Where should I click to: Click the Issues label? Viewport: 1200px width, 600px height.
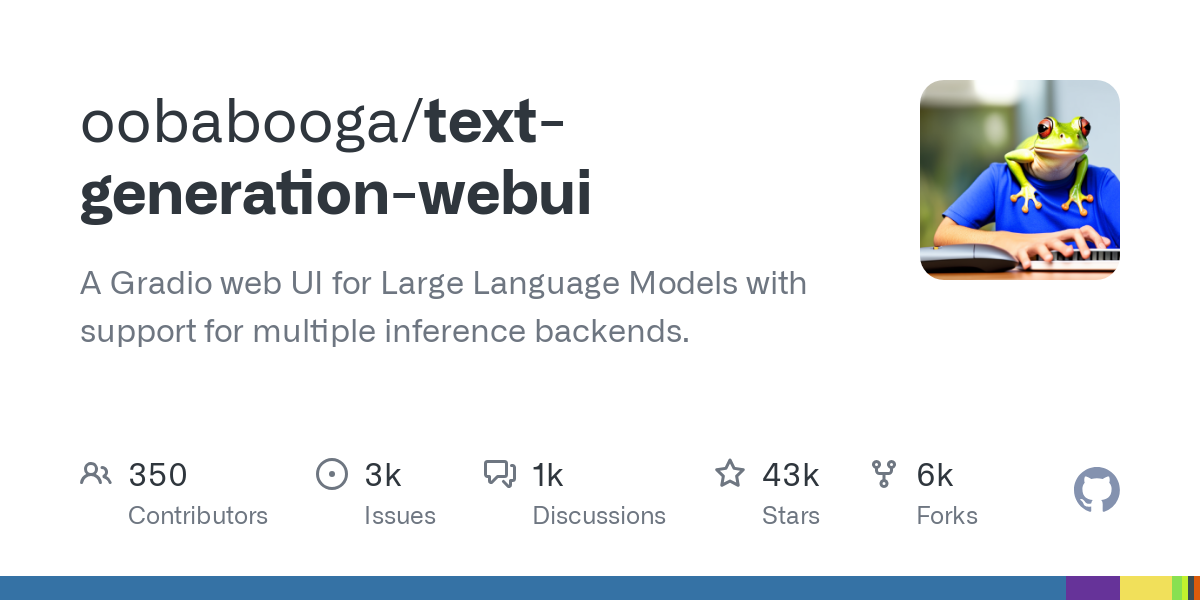pos(400,516)
